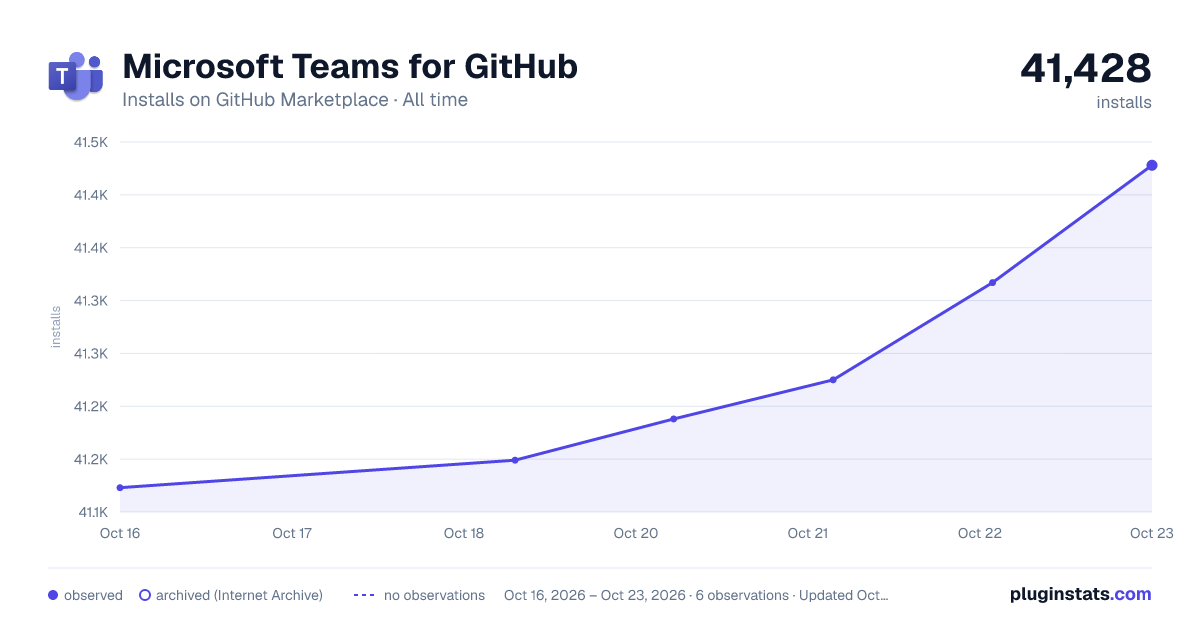Click the 41,428 installs total

tap(1086, 69)
